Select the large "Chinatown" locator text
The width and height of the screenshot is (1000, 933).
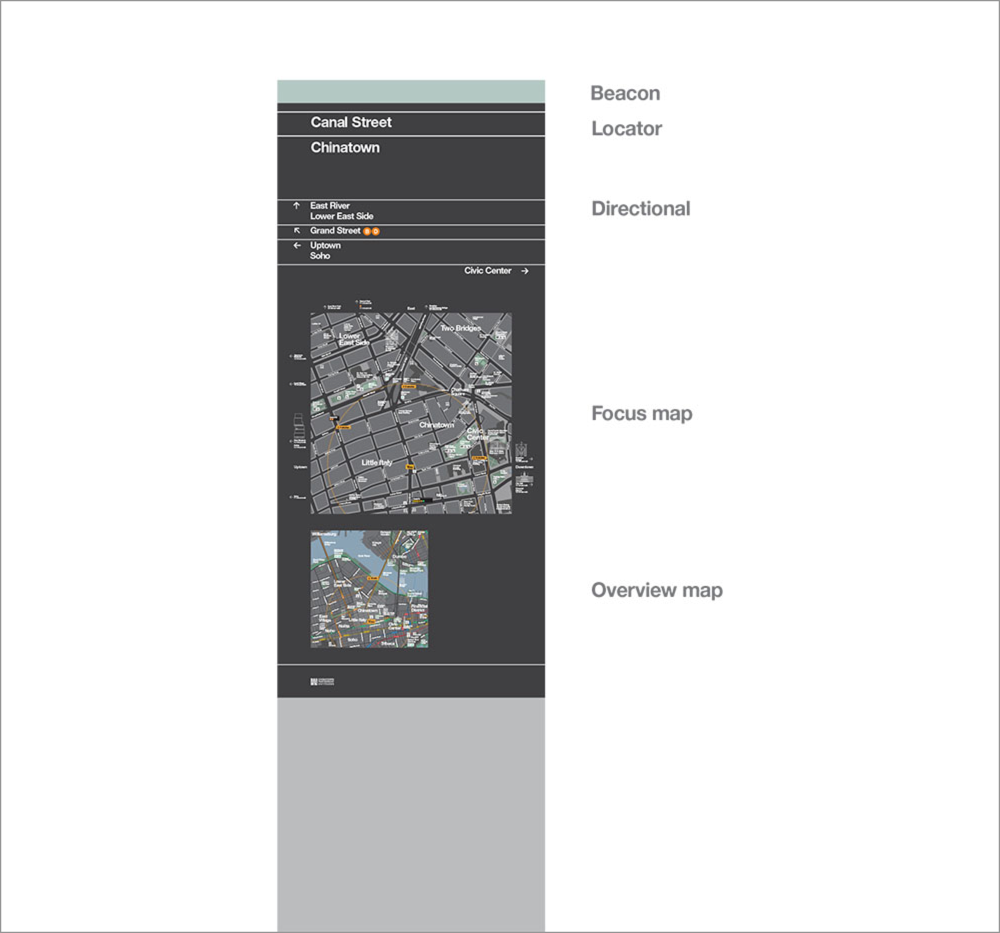click(x=345, y=147)
